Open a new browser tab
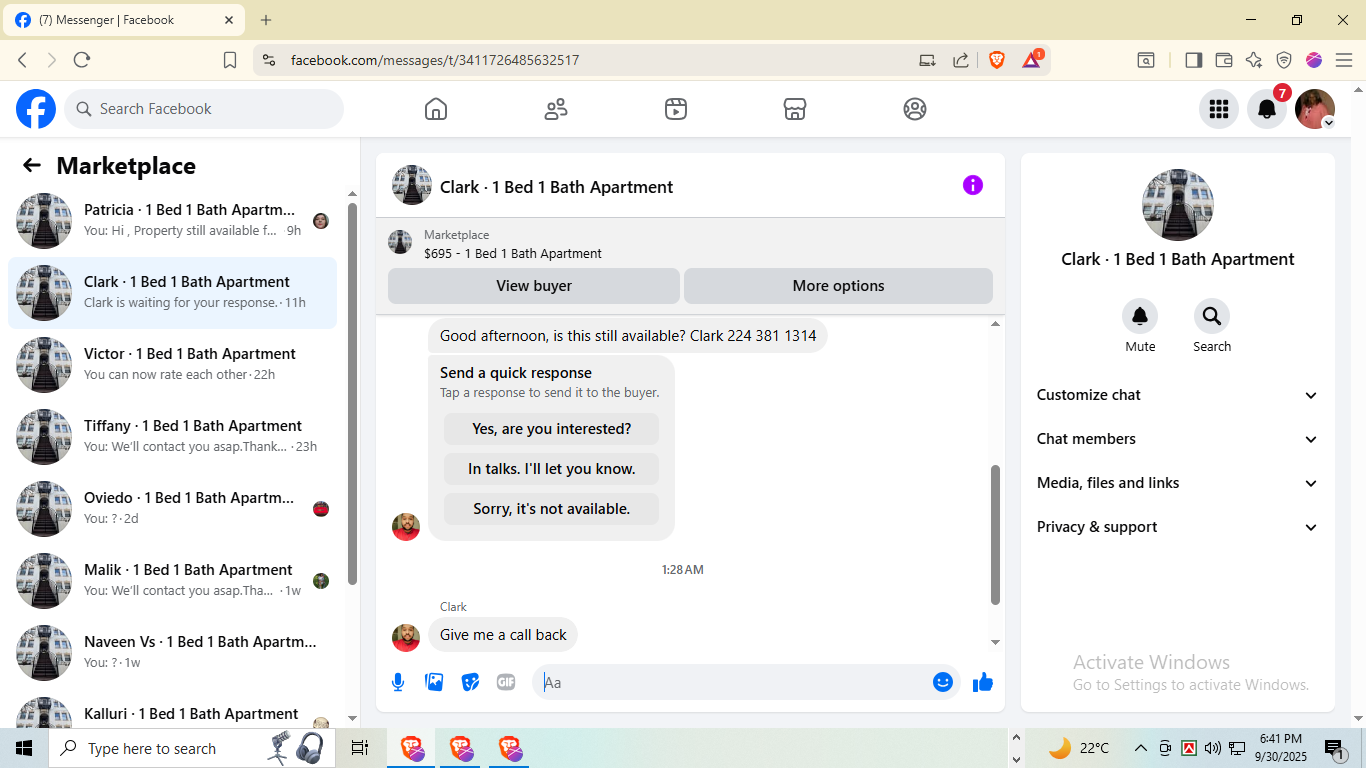This screenshot has height=768, width=1366. coord(266,20)
